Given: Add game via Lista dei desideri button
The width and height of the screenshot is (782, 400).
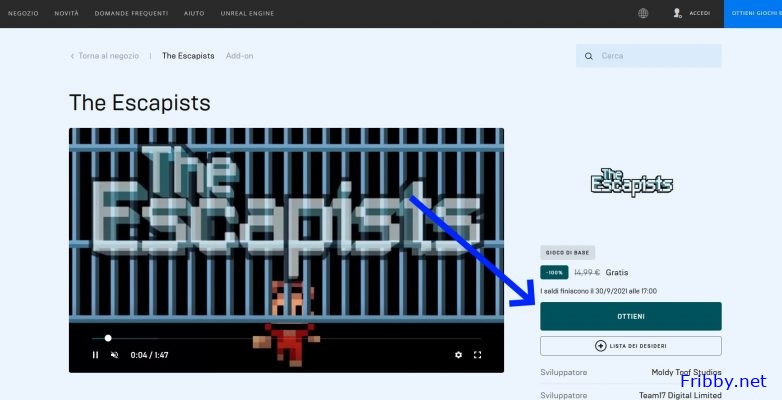Looking at the screenshot, I should click(x=630, y=346).
